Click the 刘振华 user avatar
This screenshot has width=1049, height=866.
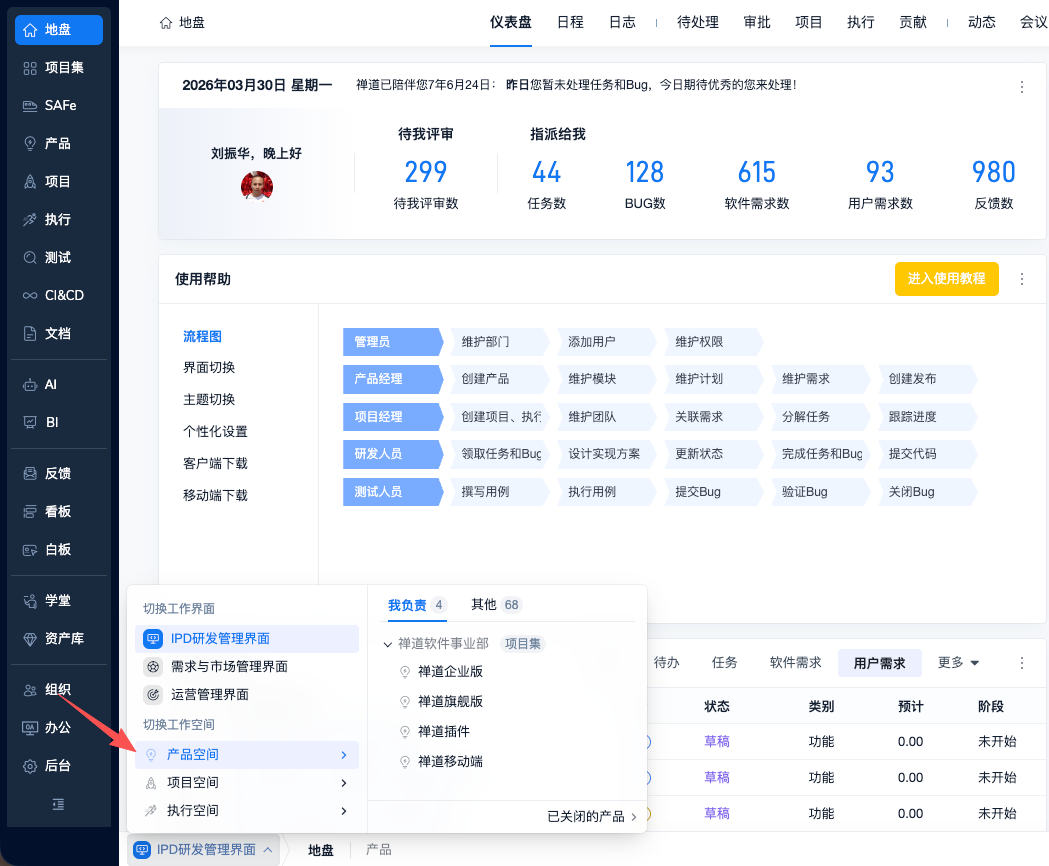coord(257,186)
